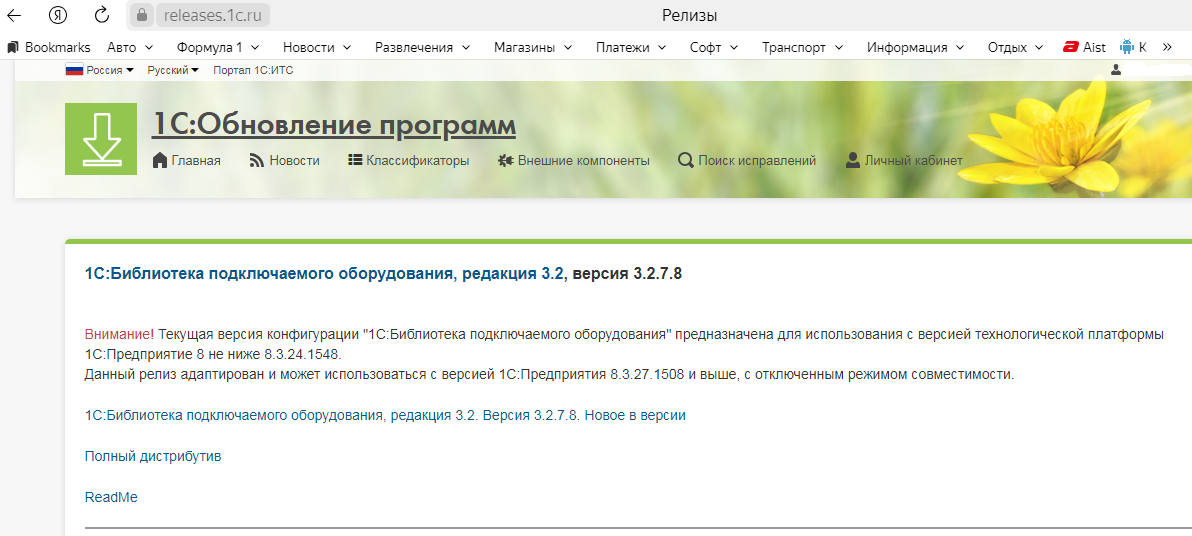Image resolution: width=1192 pixels, height=536 pixels.
Task: Open the Новости site menu item
Action: (x=285, y=160)
